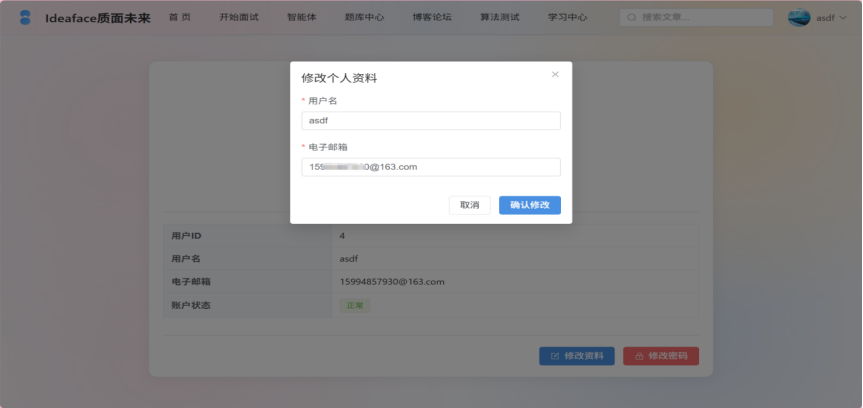863x408 pixels.
Task: Open the 博客论坛 page
Action: point(432,18)
